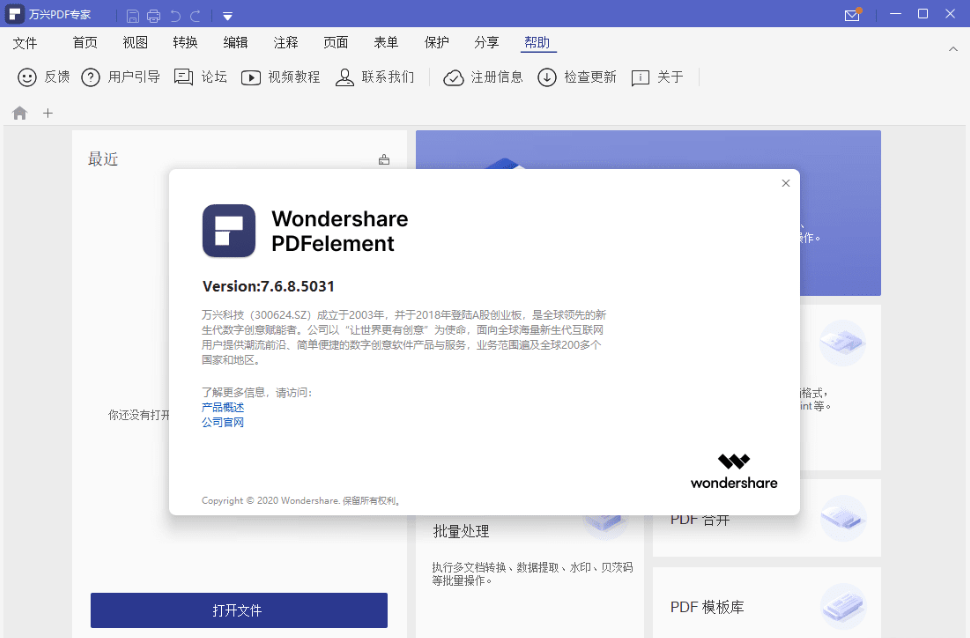Click the Copyright 2020 Wondershare text

(301, 501)
